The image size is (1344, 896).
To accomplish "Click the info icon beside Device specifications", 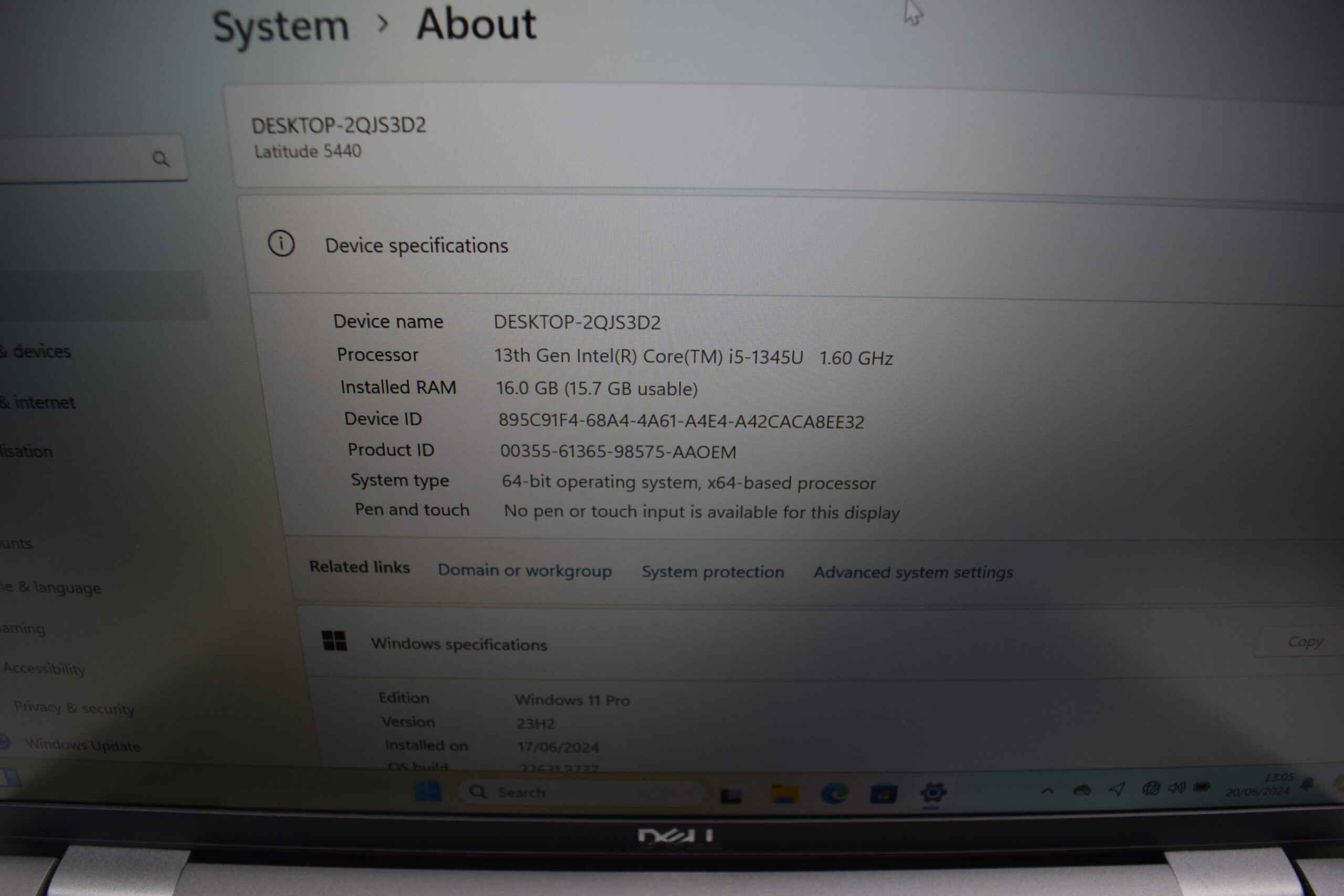I will pyautogui.click(x=281, y=244).
